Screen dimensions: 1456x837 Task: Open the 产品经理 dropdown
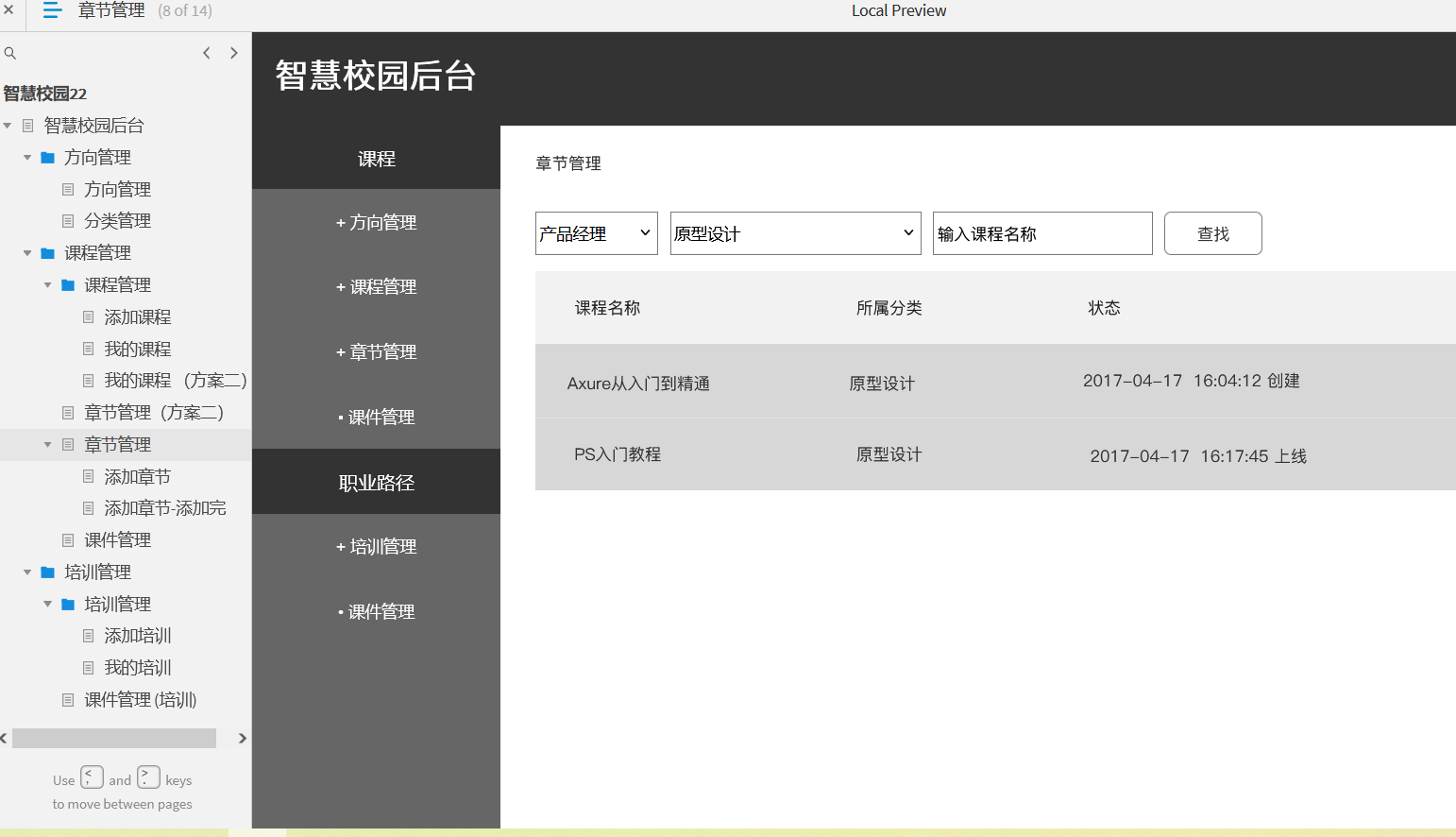[x=597, y=233]
